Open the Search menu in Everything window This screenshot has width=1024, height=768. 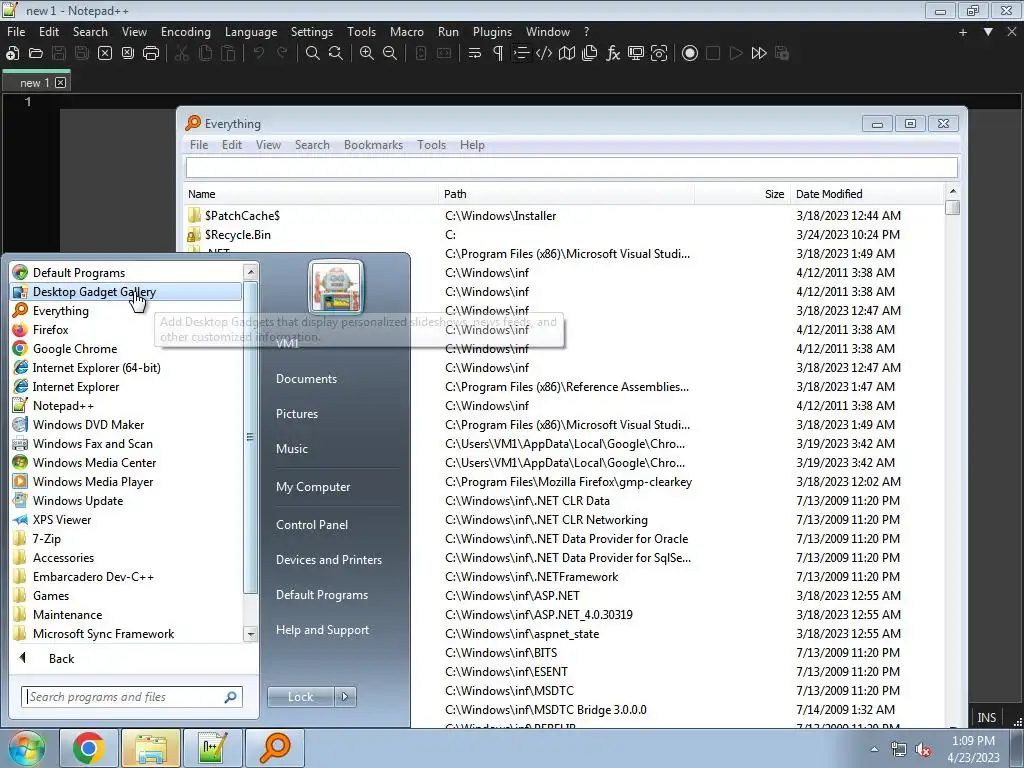coord(312,145)
